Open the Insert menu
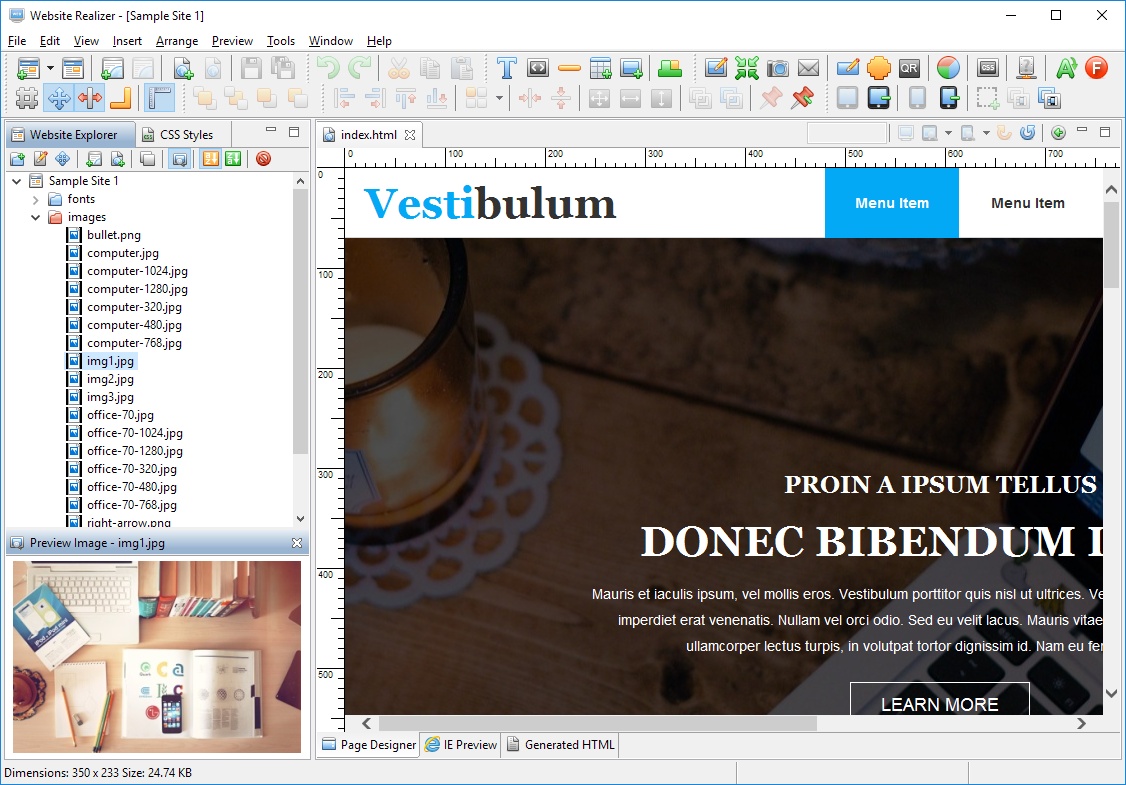Viewport: 1126px width, 785px height. click(127, 41)
